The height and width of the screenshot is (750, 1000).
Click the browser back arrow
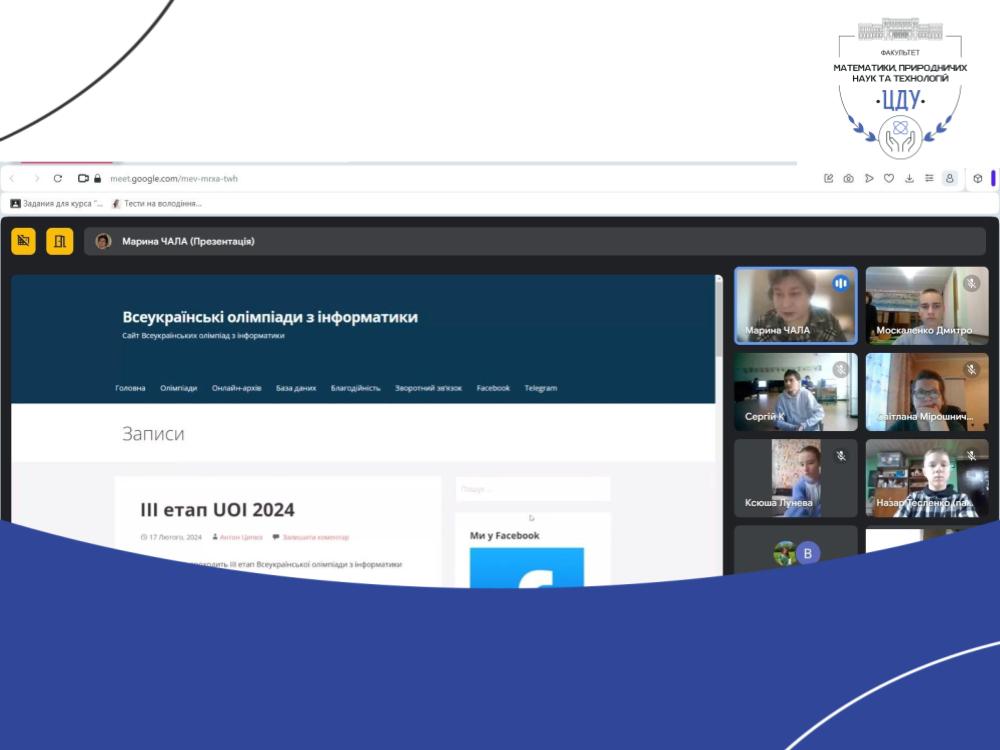point(12,179)
